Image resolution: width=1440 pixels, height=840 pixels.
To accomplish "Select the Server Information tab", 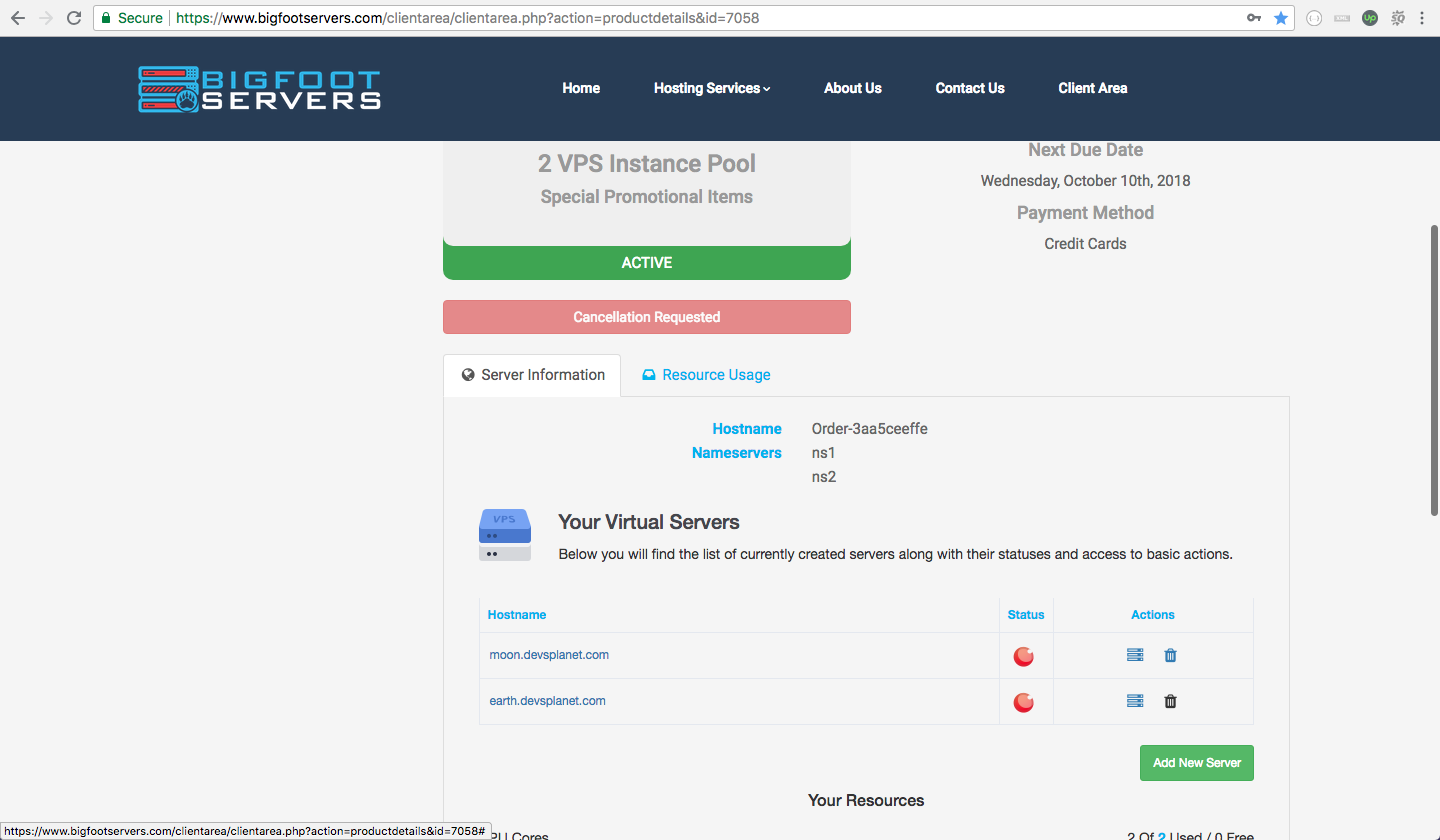I will pos(532,375).
